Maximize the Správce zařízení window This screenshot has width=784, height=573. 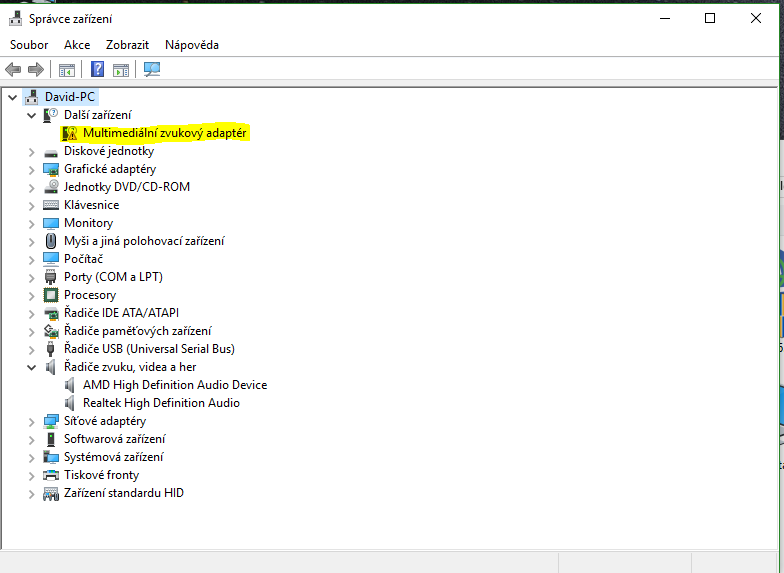pos(710,18)
